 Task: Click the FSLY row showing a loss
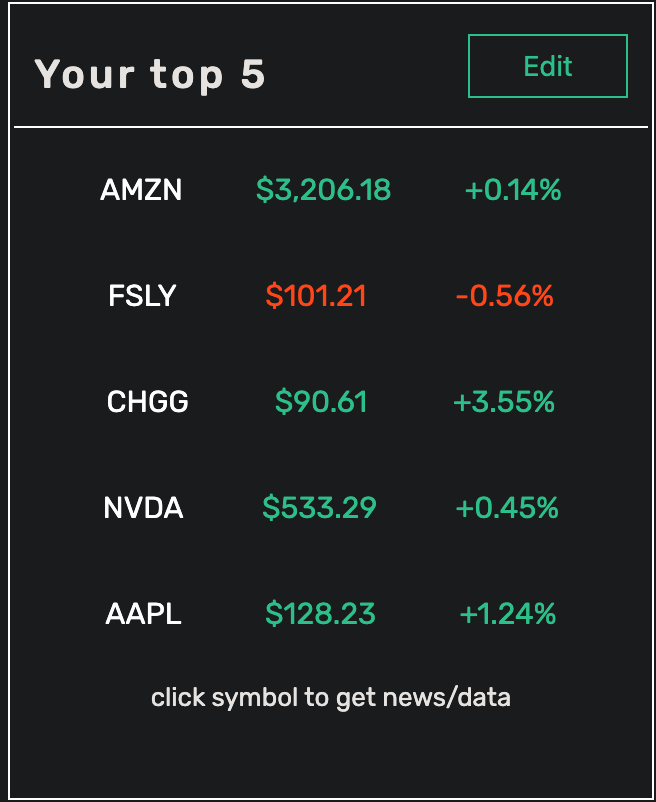pyautogui.click(x=330, y=296)
